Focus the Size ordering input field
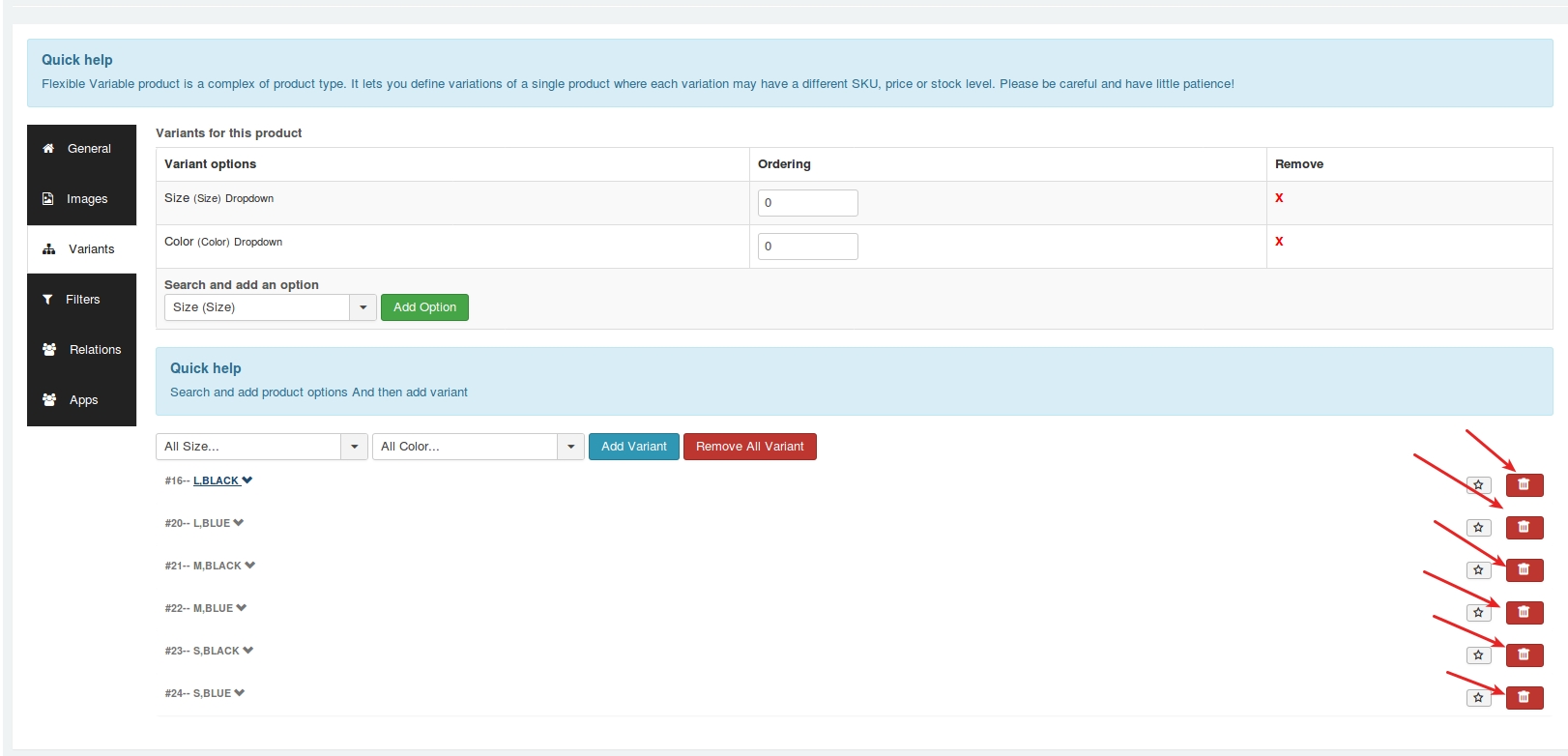The width and height of the screenshot is (1568, 756). click(808, 203)
